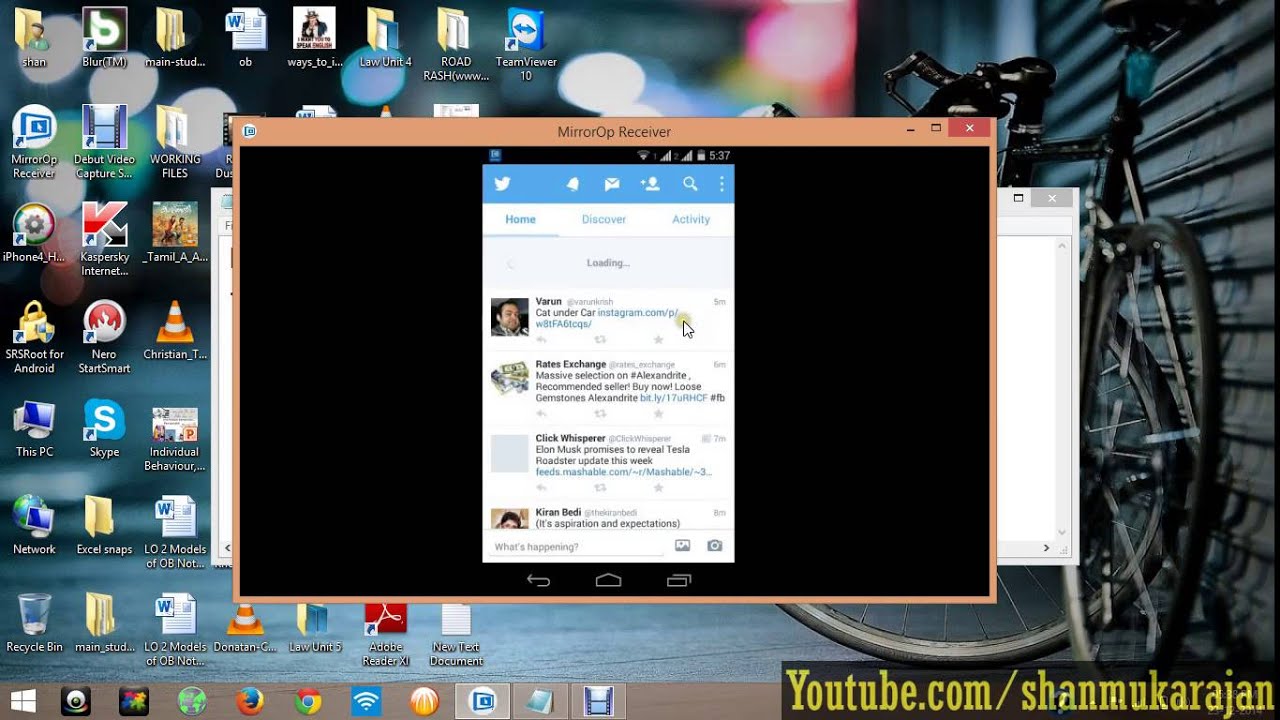Open Rates Exchange avatar
Screen dimensions: 1280x720
(509, 379)
